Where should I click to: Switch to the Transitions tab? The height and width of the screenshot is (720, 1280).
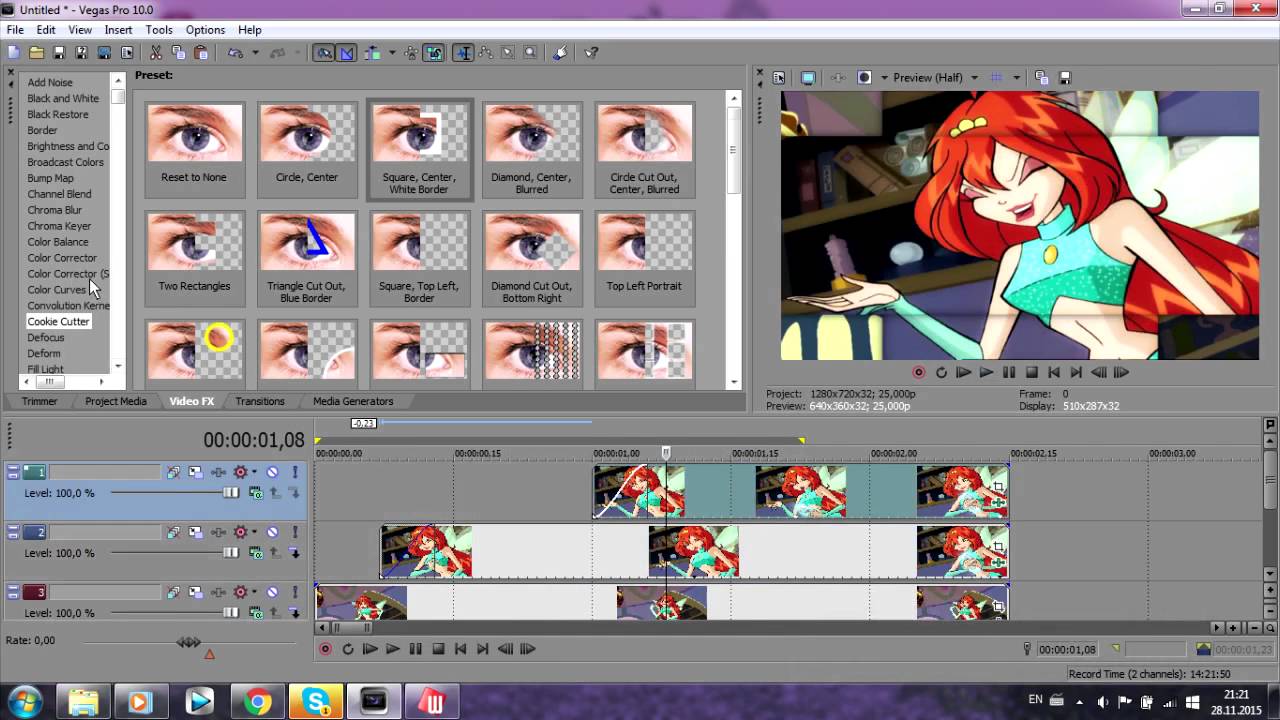pyautogui.click(x=260, y=401)
